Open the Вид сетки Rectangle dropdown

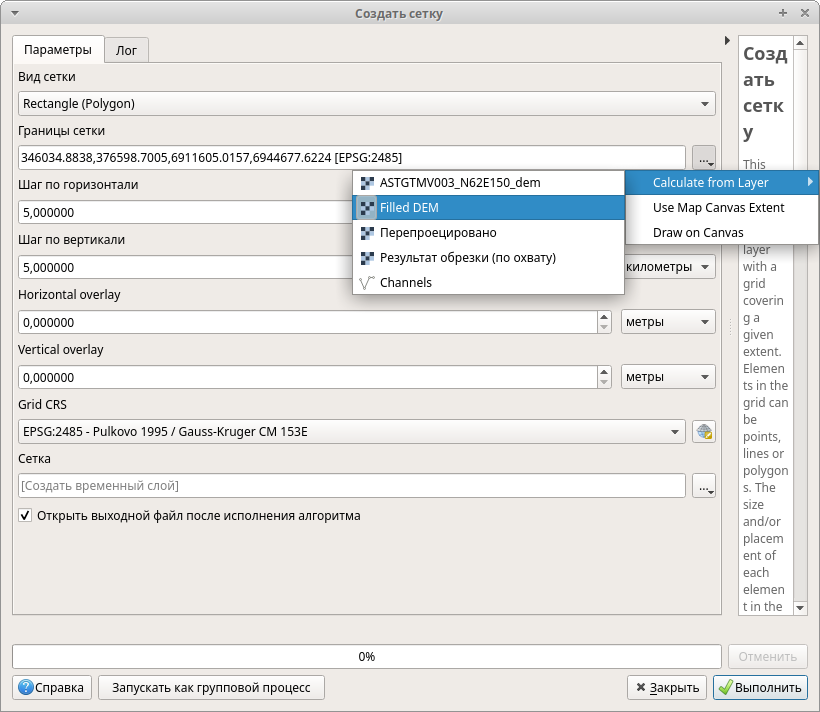tap(366, 103)
